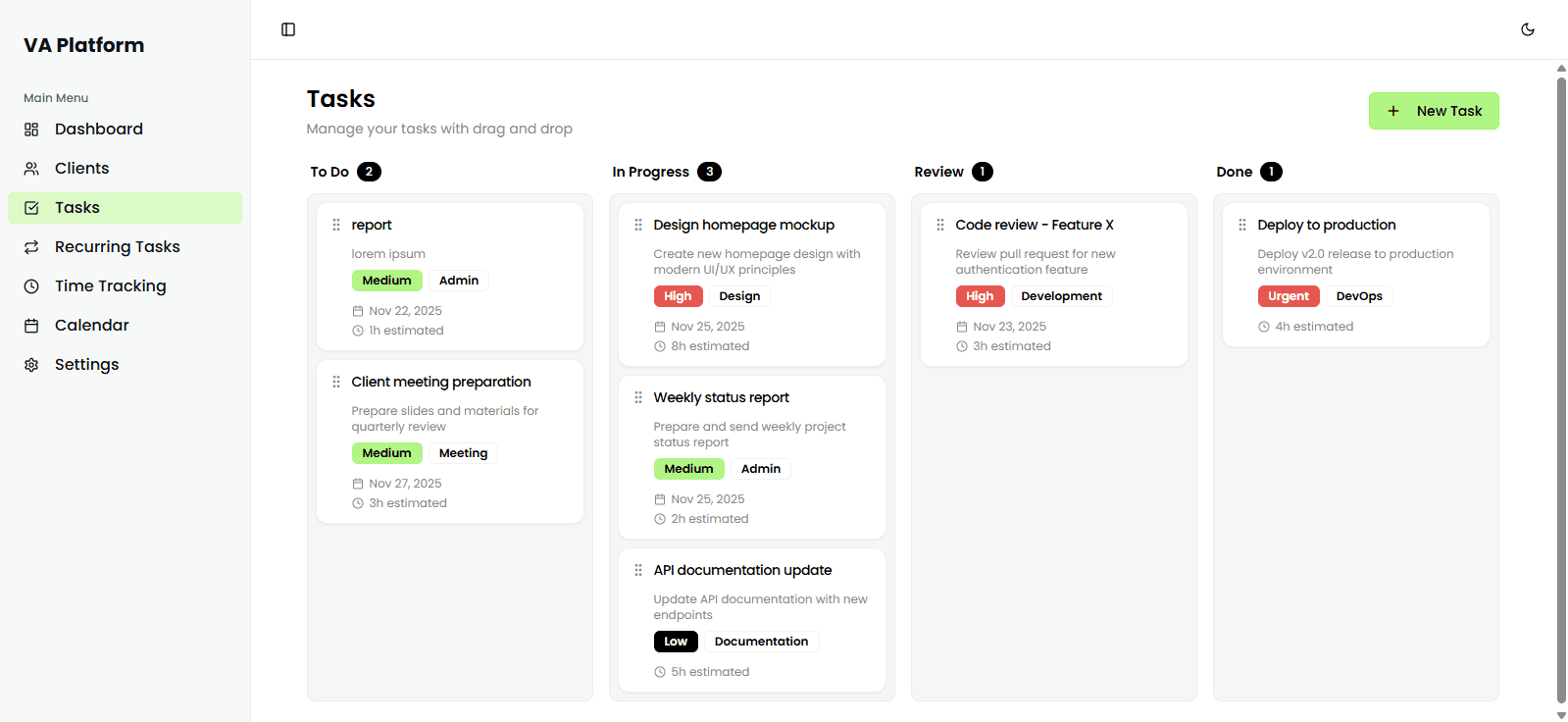1568x722 pixels.
Task: Open the task titled Weekly status report
Action: [x=721, y=397]
